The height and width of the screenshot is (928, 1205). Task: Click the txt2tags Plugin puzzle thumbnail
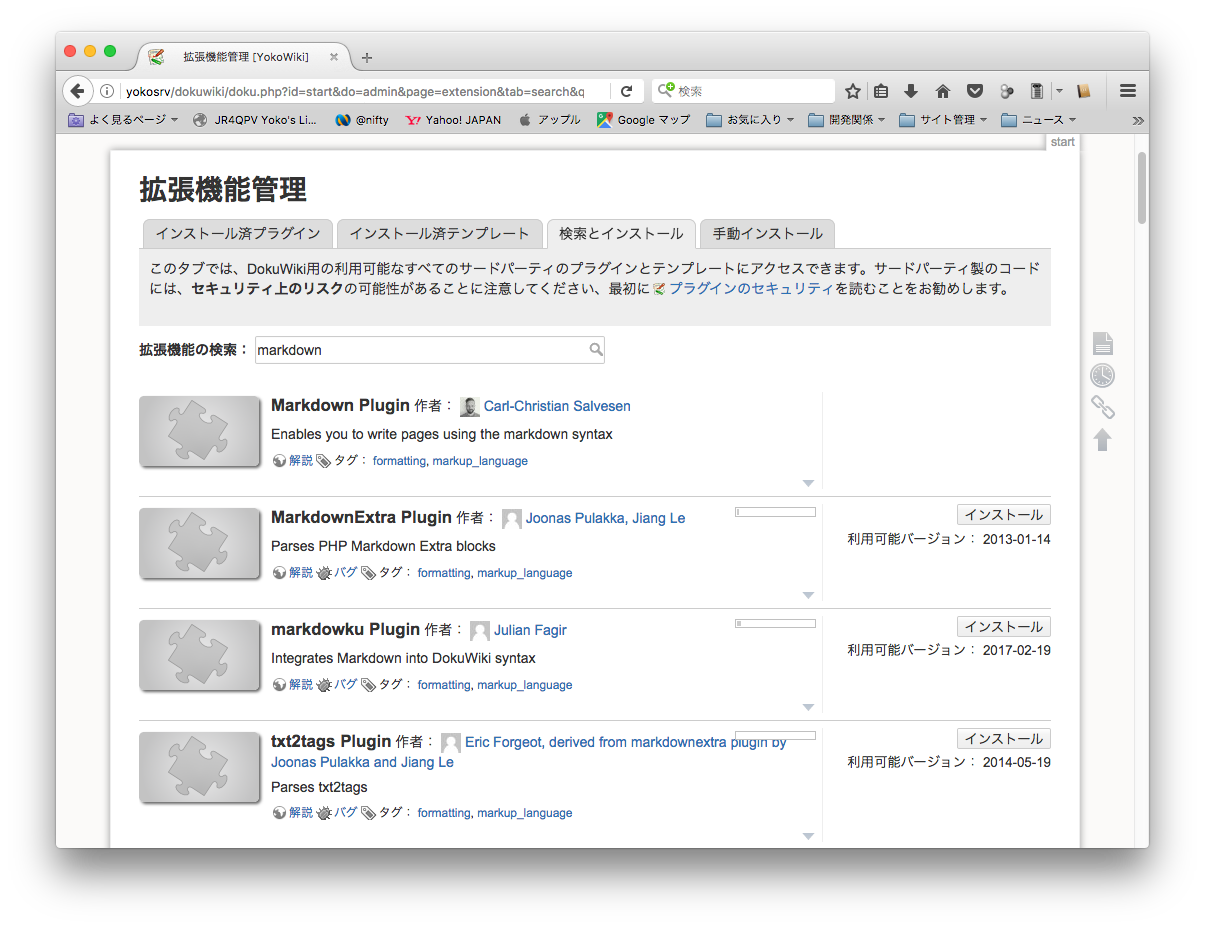[x=199, y=767]
